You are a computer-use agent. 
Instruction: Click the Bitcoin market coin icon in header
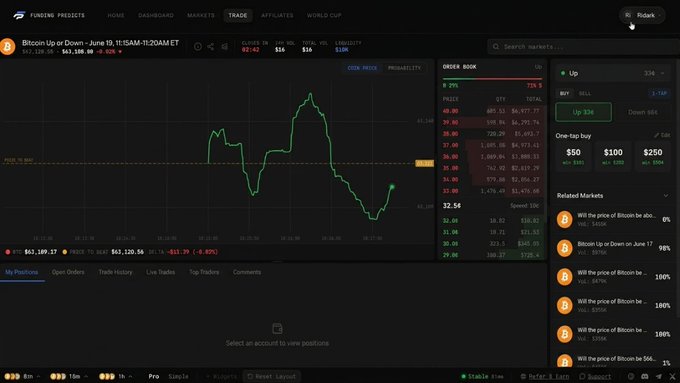[7, 47]
